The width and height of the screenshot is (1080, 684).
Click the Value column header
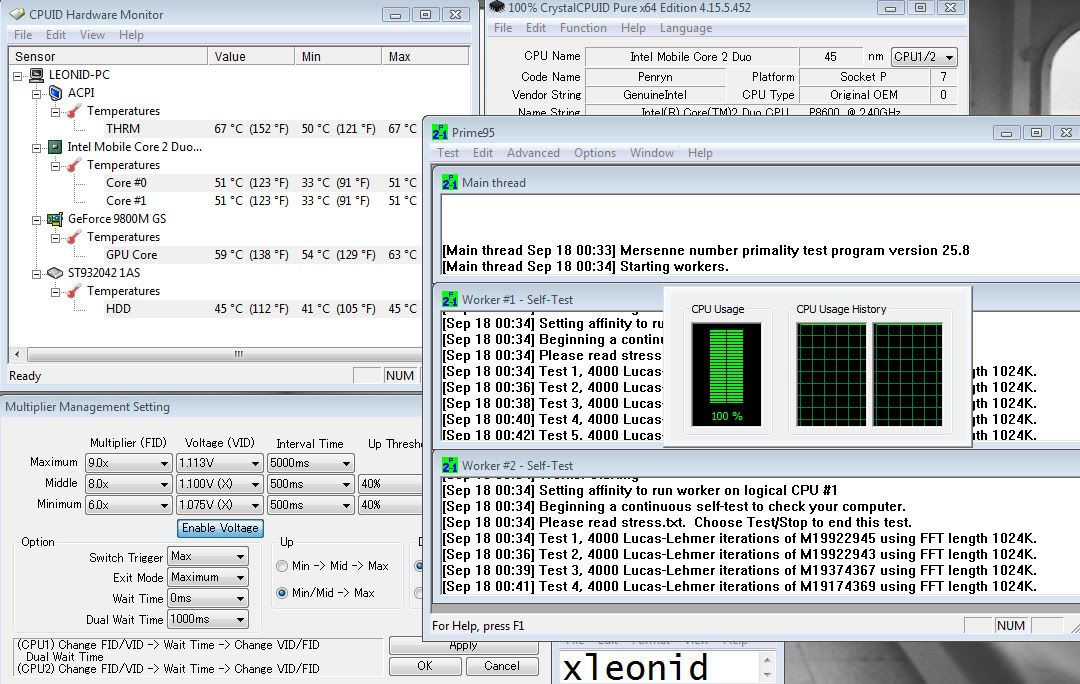[x=251, y=56]
